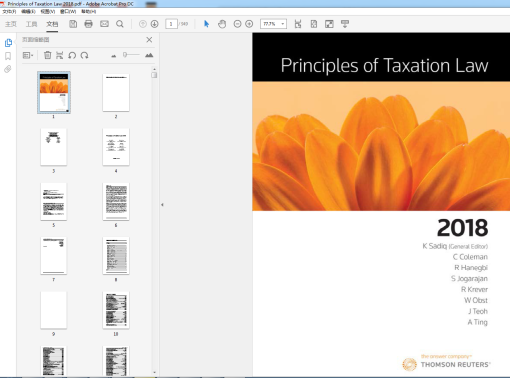Viewport: 510px width, 378px height.
Task: Open the email envelope icon
Action: pyautogui.click(x=104, y=24)
